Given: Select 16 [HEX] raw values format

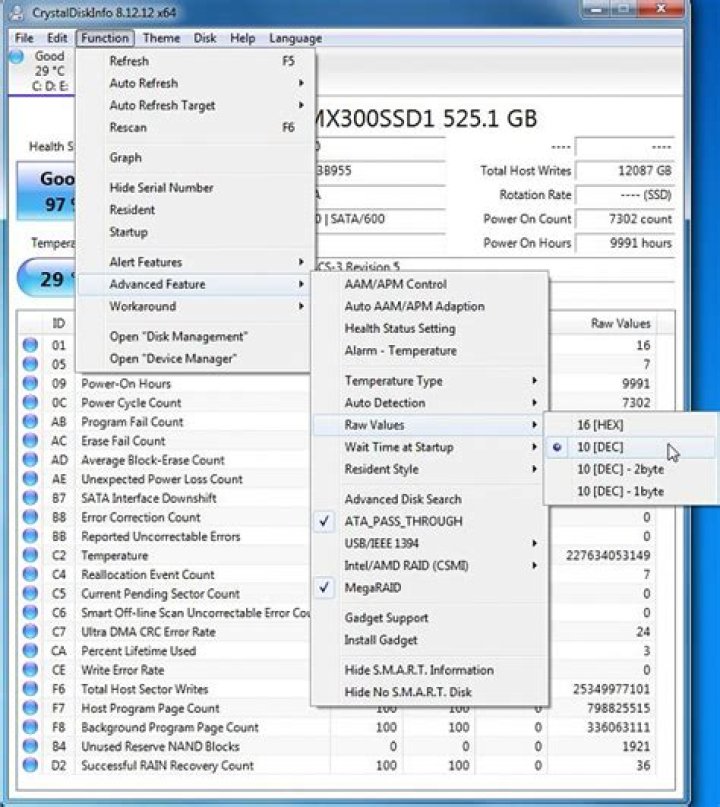Looking at the screenshot, I should pos(630,425).
